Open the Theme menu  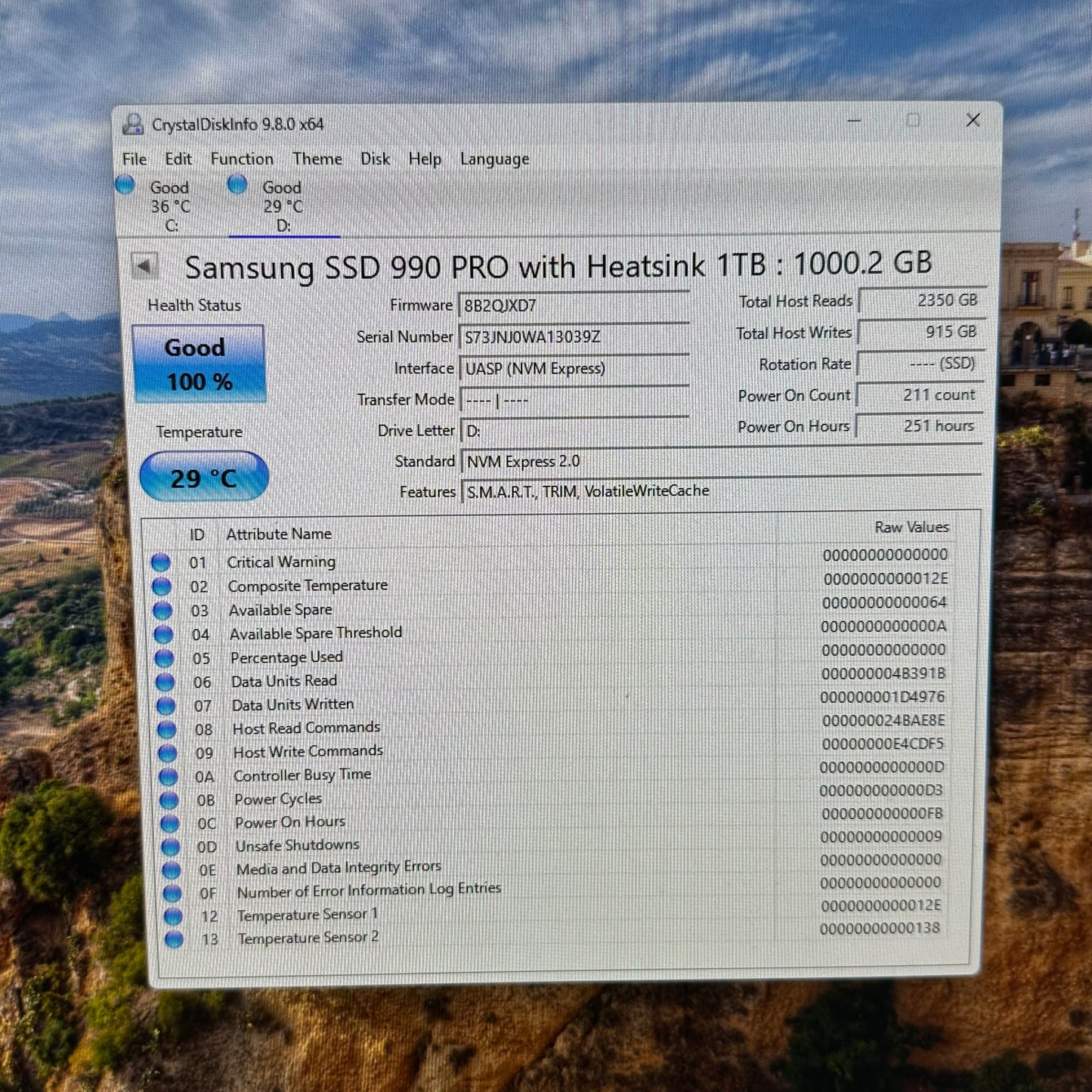coord(317,159)
